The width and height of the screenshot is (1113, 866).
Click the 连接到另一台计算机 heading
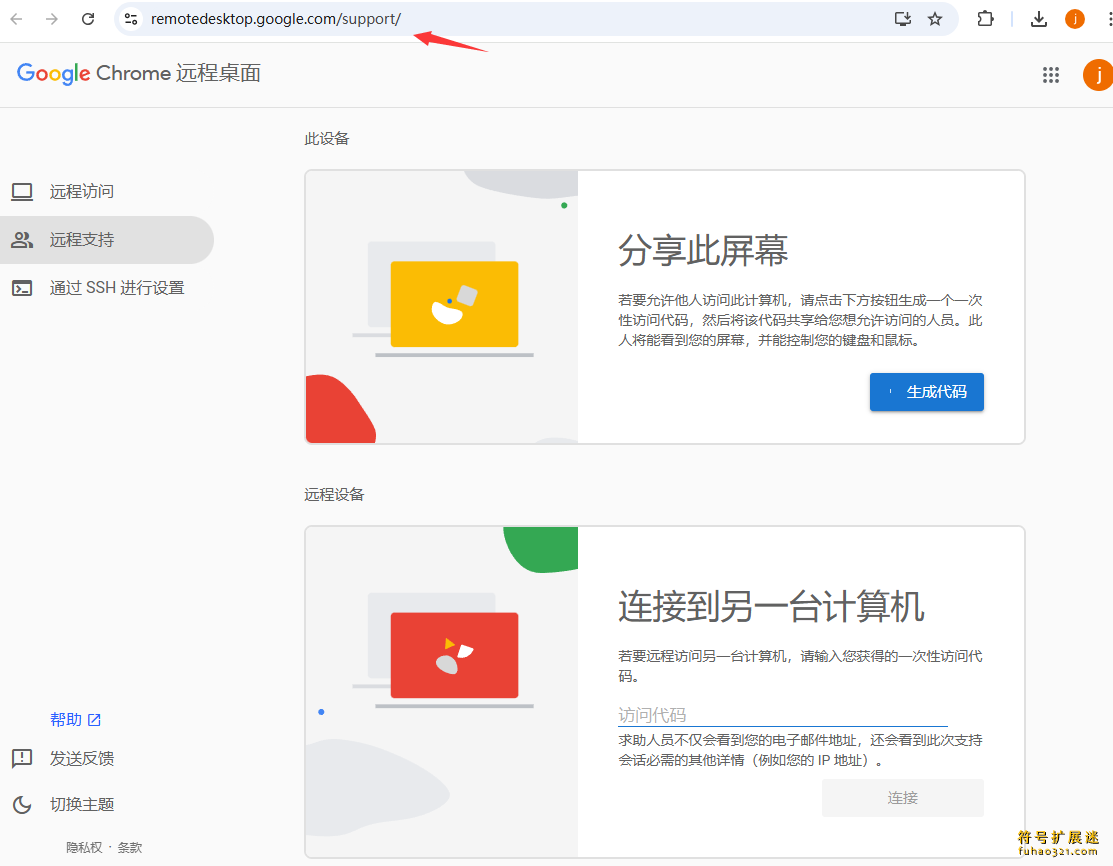(771, 606)
